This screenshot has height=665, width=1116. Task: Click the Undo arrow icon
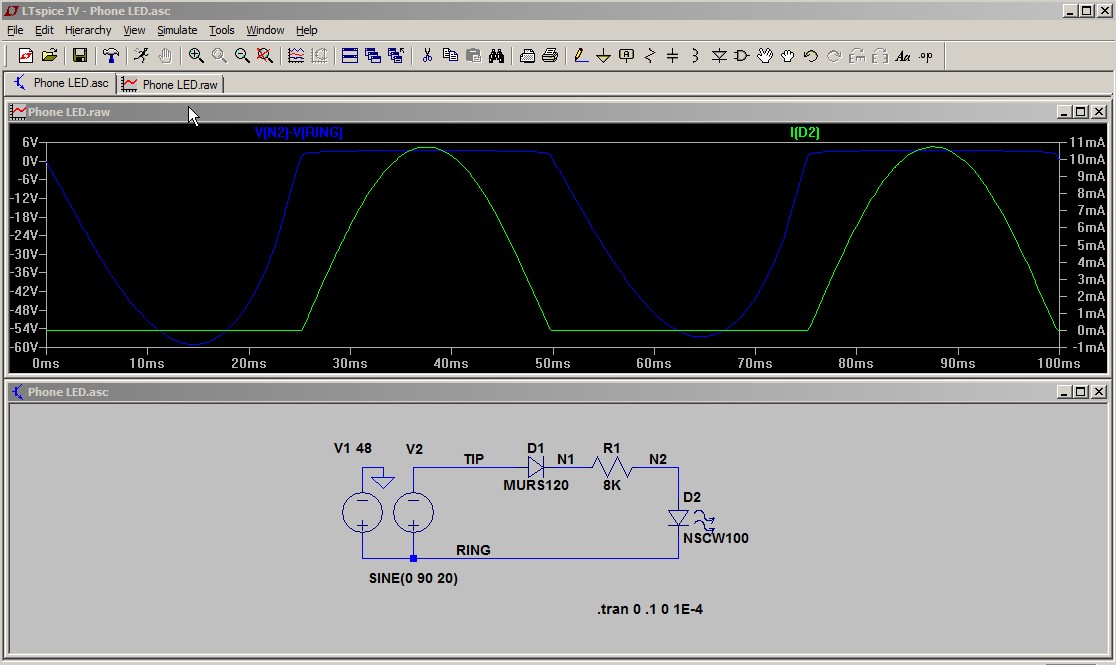(x=811, y=56)
